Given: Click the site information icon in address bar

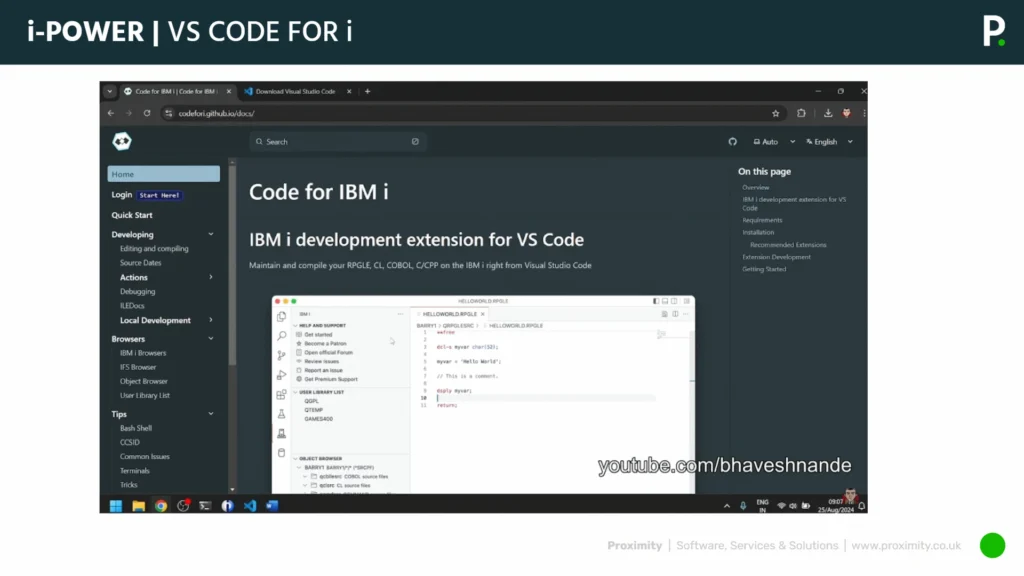Looking at the screenshot, I should (x=168, y=113).
